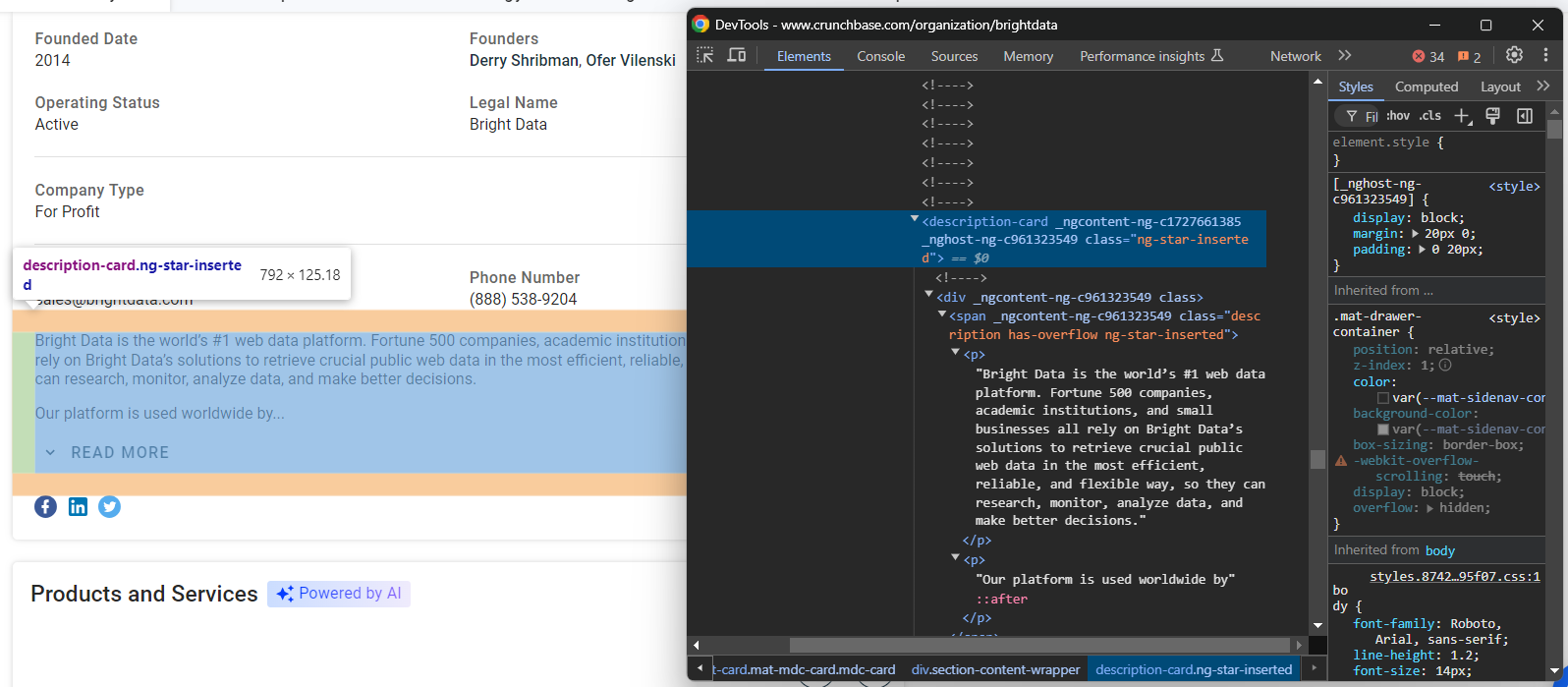Switch to the Layout sidebar tab
The width and height of the screenshot is (1568, 687).
tap(1500, 86)
